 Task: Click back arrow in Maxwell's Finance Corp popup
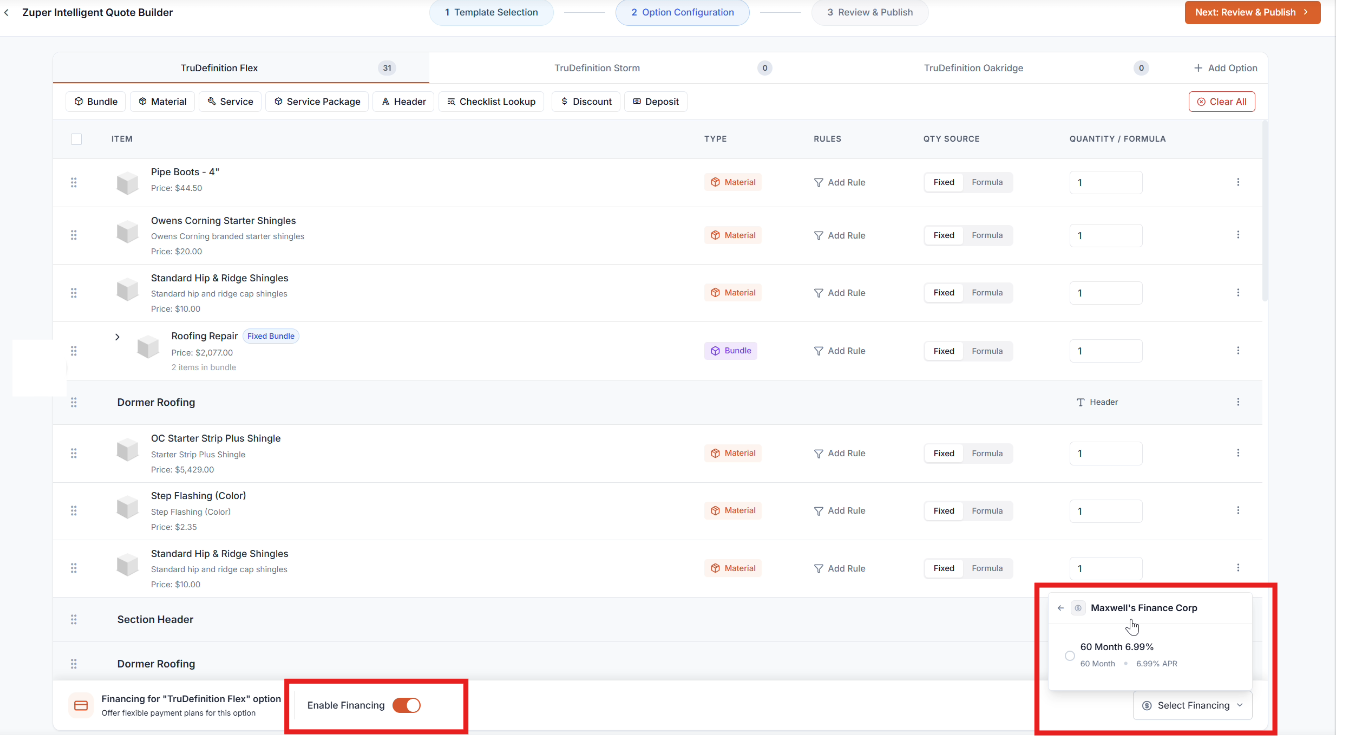(1061, 608)
